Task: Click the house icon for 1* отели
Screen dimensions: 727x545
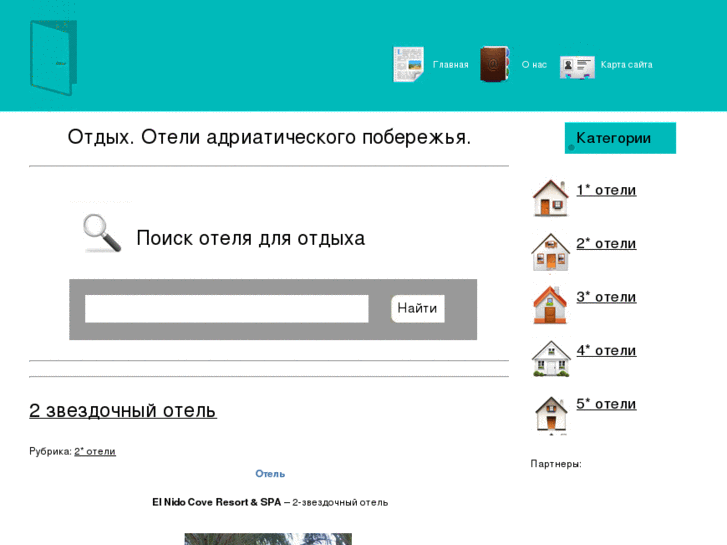Action: pos(550,198)
